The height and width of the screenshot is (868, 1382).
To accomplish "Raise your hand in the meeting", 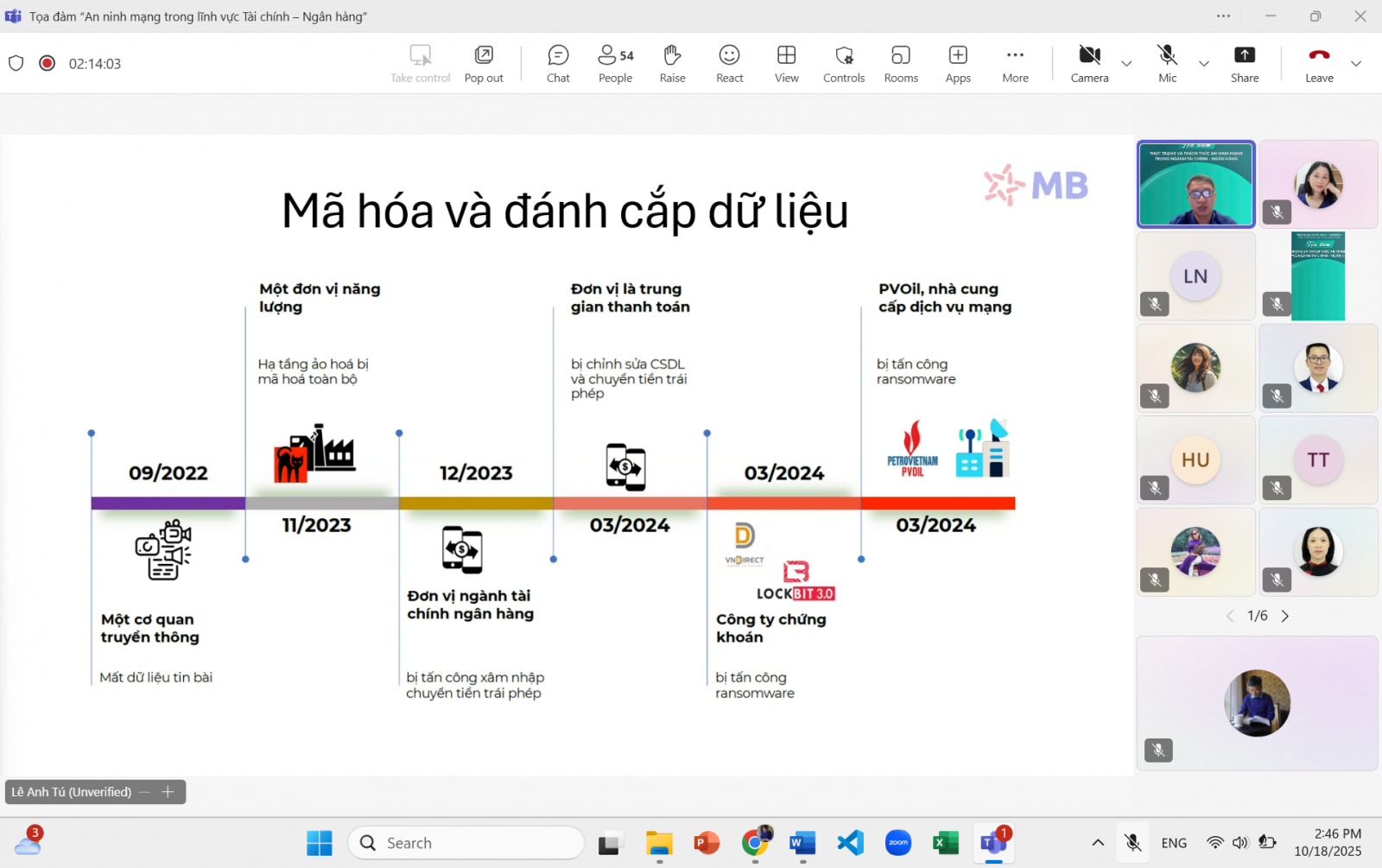I will tap(672, 64).
